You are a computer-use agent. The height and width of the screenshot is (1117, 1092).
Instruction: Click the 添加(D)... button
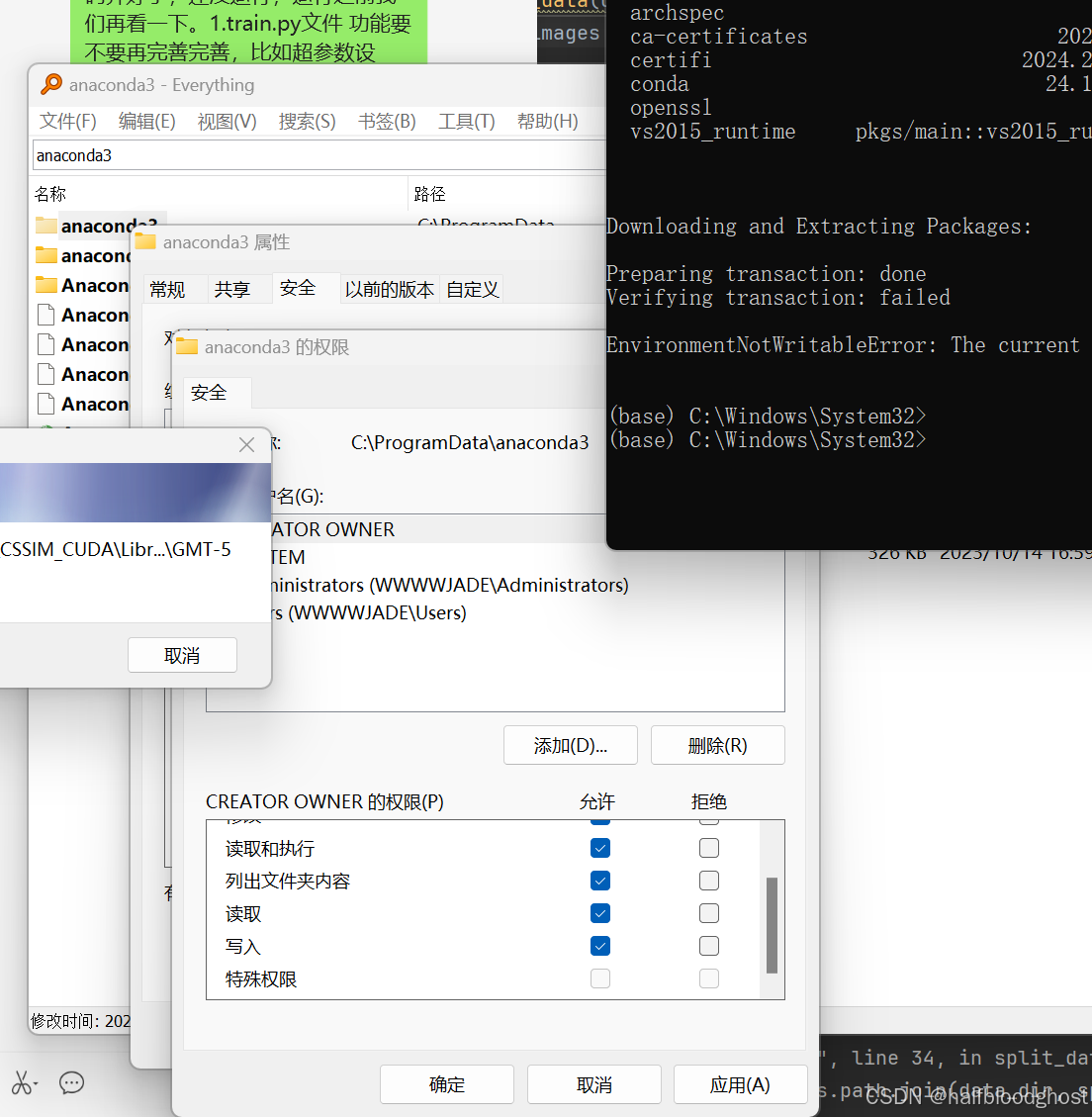click(x=571, y=745)
